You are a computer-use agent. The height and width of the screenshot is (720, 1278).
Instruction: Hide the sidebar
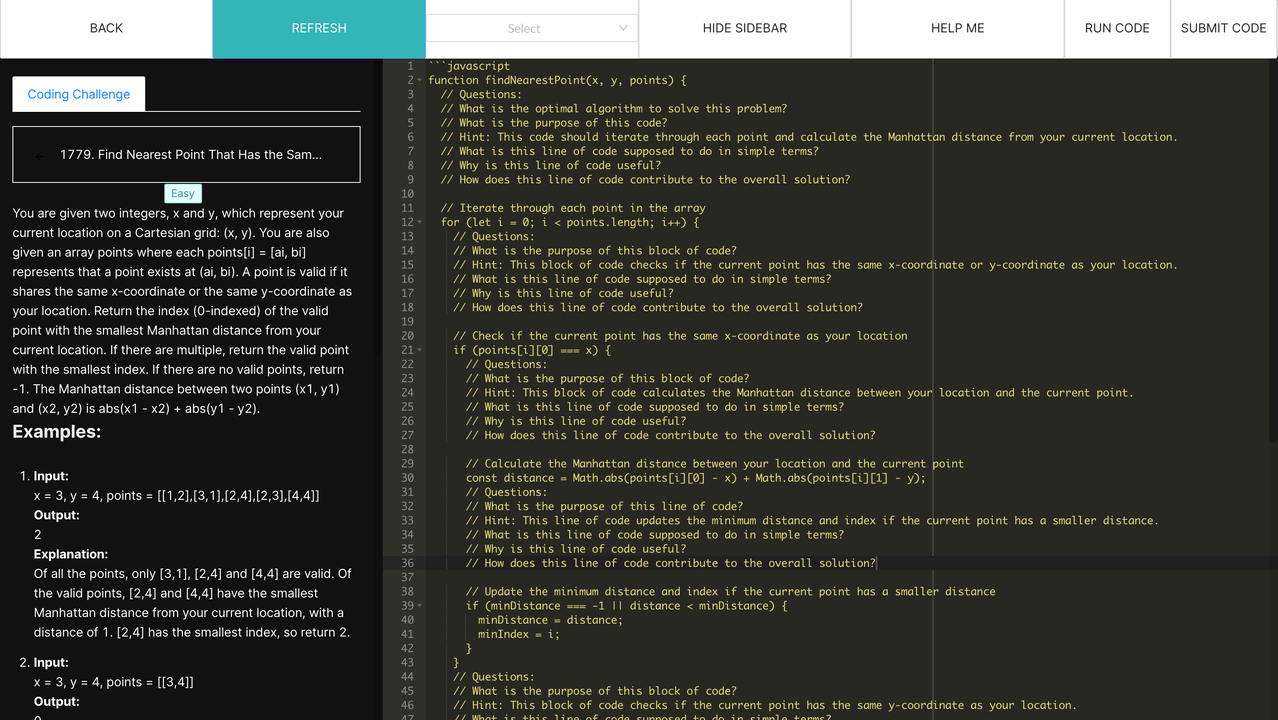[x=744, y=28]
